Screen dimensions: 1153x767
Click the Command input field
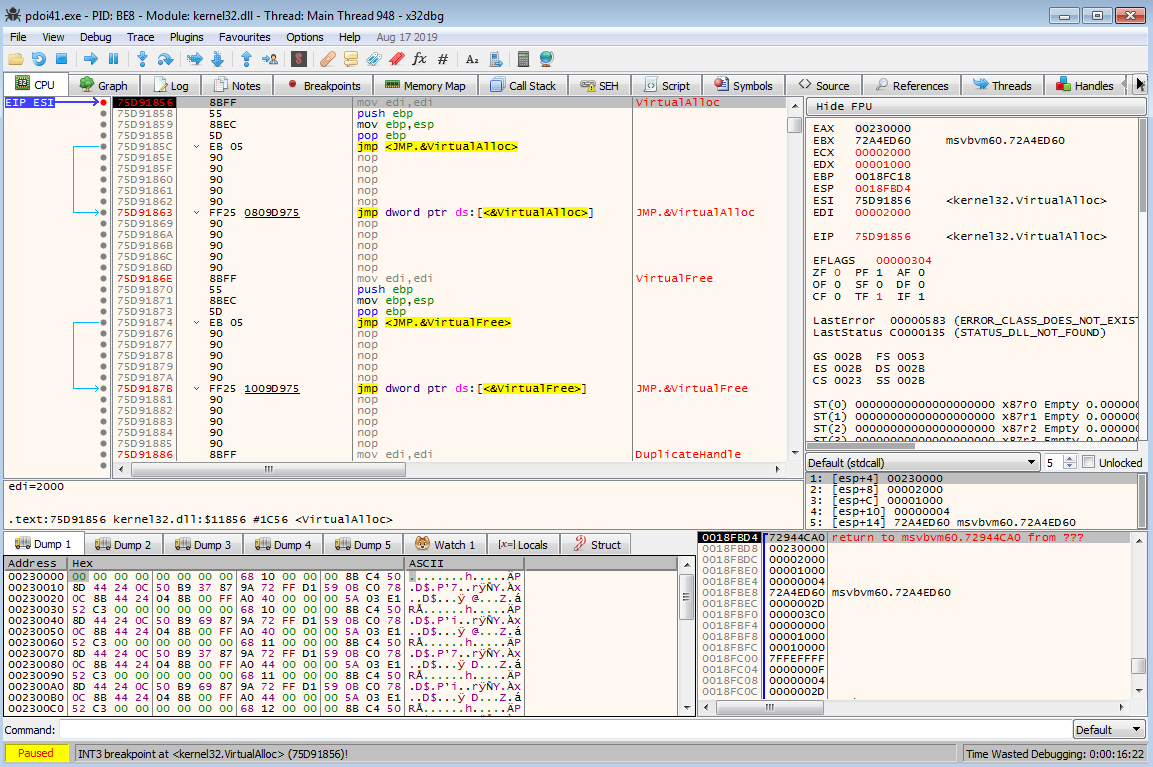(562, 730)
